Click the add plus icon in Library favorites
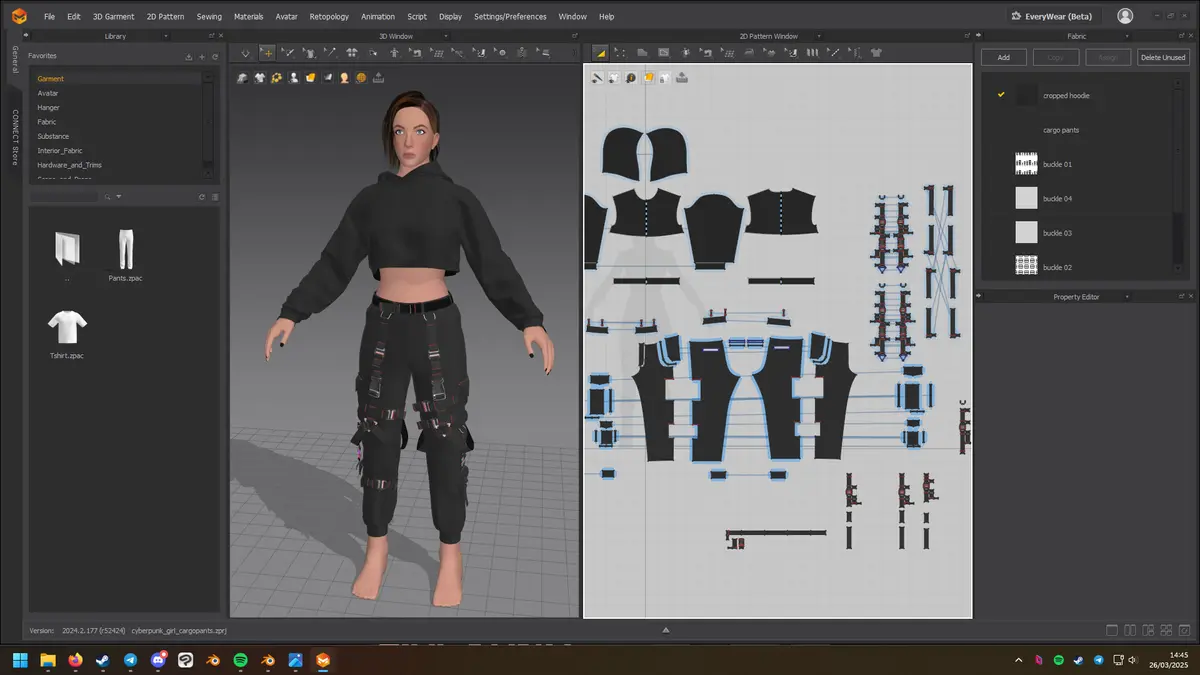This screenshot has height=675, width=1200. [201, 57]
